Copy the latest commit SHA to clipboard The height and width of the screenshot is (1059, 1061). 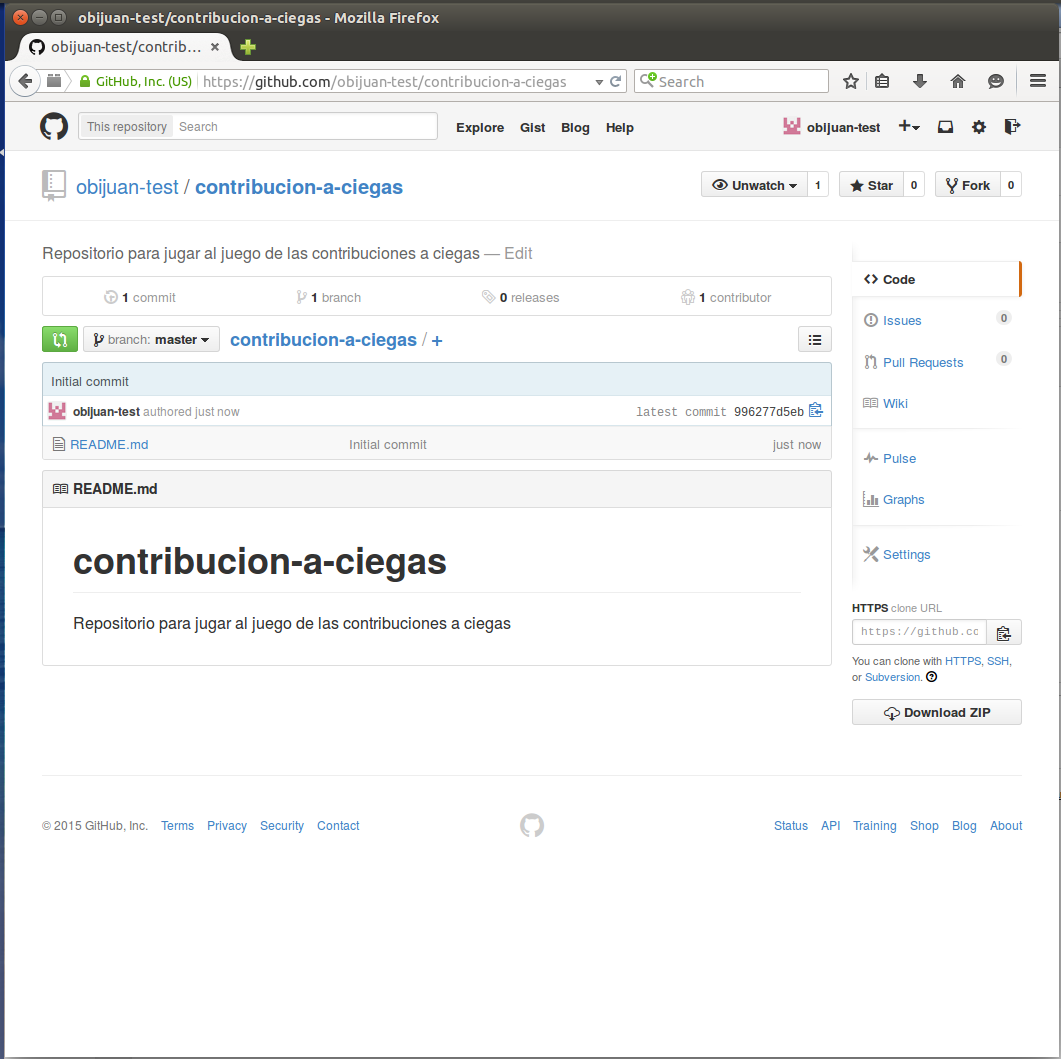click(x=816, y=410)
